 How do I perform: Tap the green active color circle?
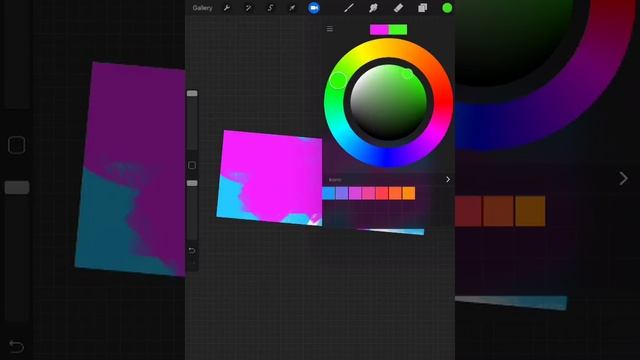pyautogui.click(x=447, y=8)
